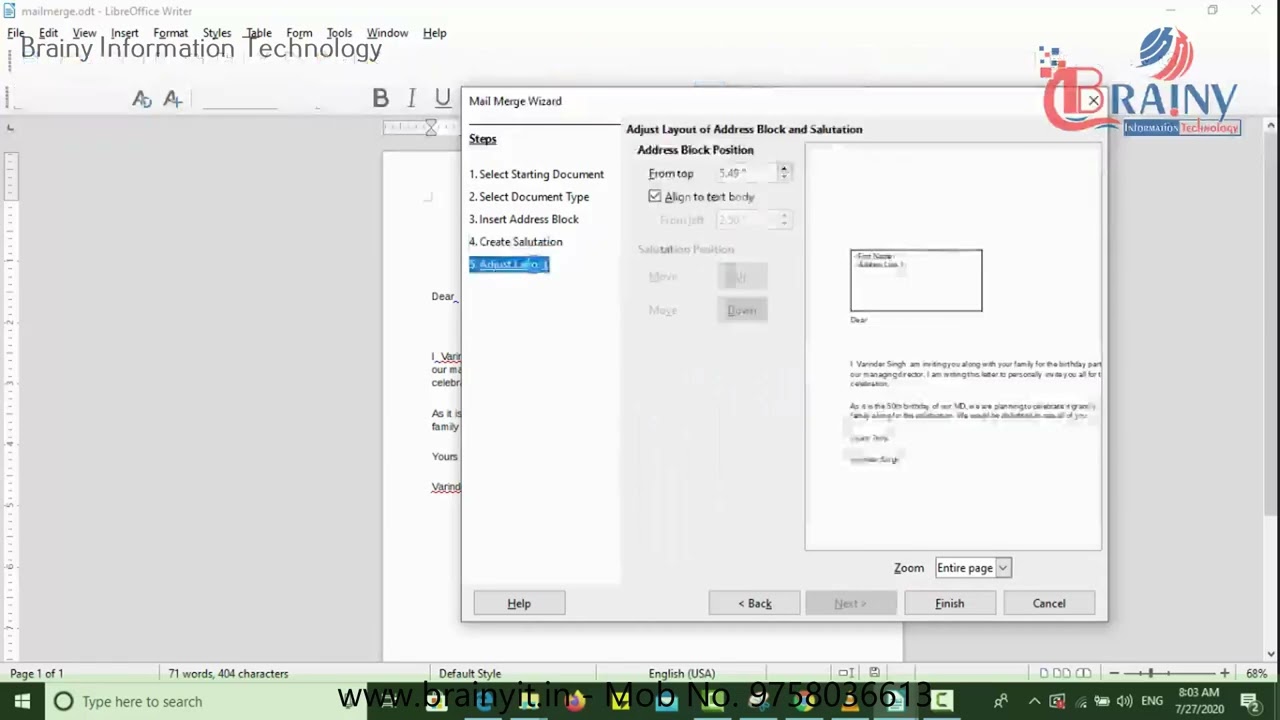Screen dimensions: 1280x720
Task: Switch to book view in status bar
Action: coord(1083,673)
